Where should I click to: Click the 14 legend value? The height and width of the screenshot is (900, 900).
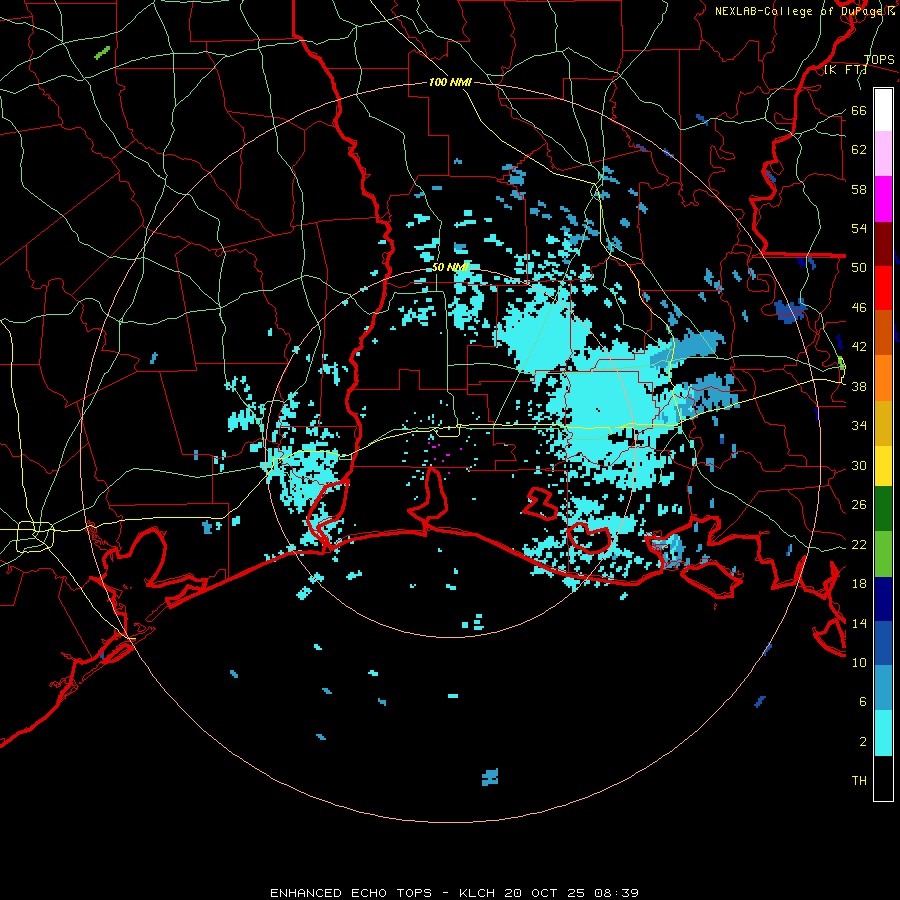tap(859, 623)
